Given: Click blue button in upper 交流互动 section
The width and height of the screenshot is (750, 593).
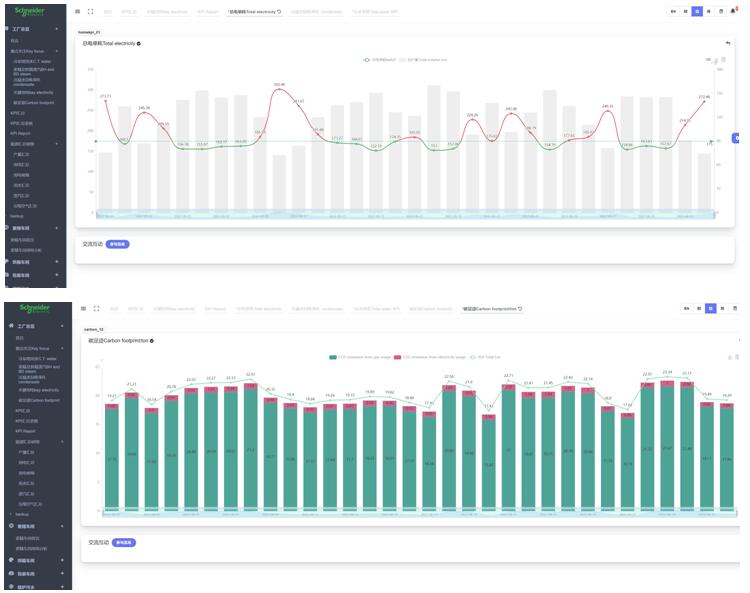Looking at the screenshot, I should (x=118, y=244).
